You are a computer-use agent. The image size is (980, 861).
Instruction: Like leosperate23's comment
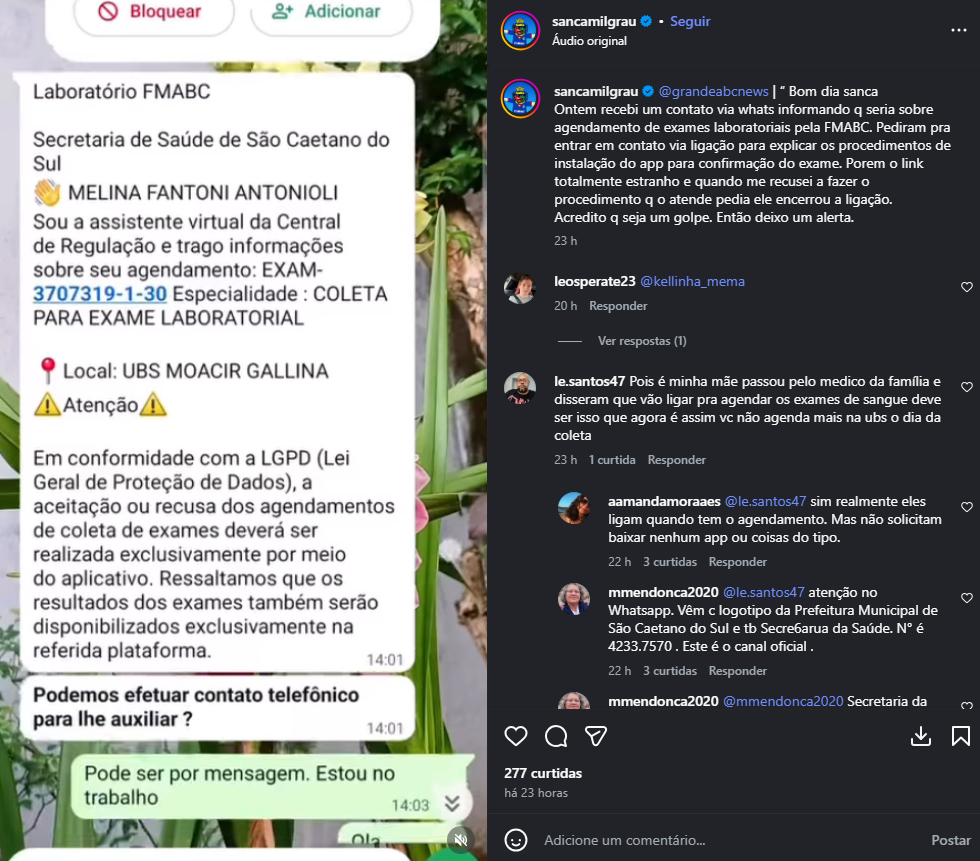pyautogui.click(x=966, y=287)
